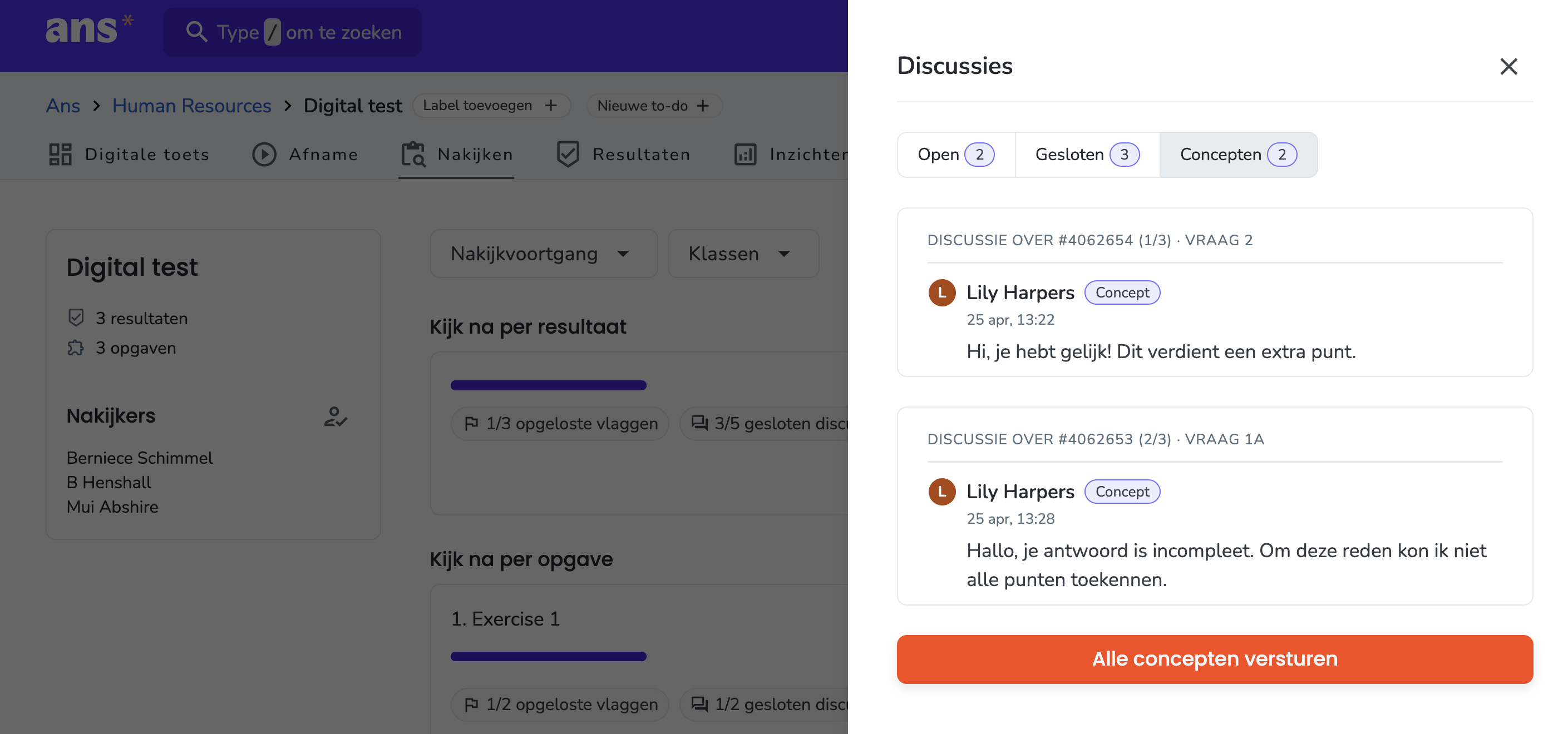This screenshot has width=1568, height=734.
Task: Click the '1/2 gesloten' discussions chip
Action: pos(764,704)
